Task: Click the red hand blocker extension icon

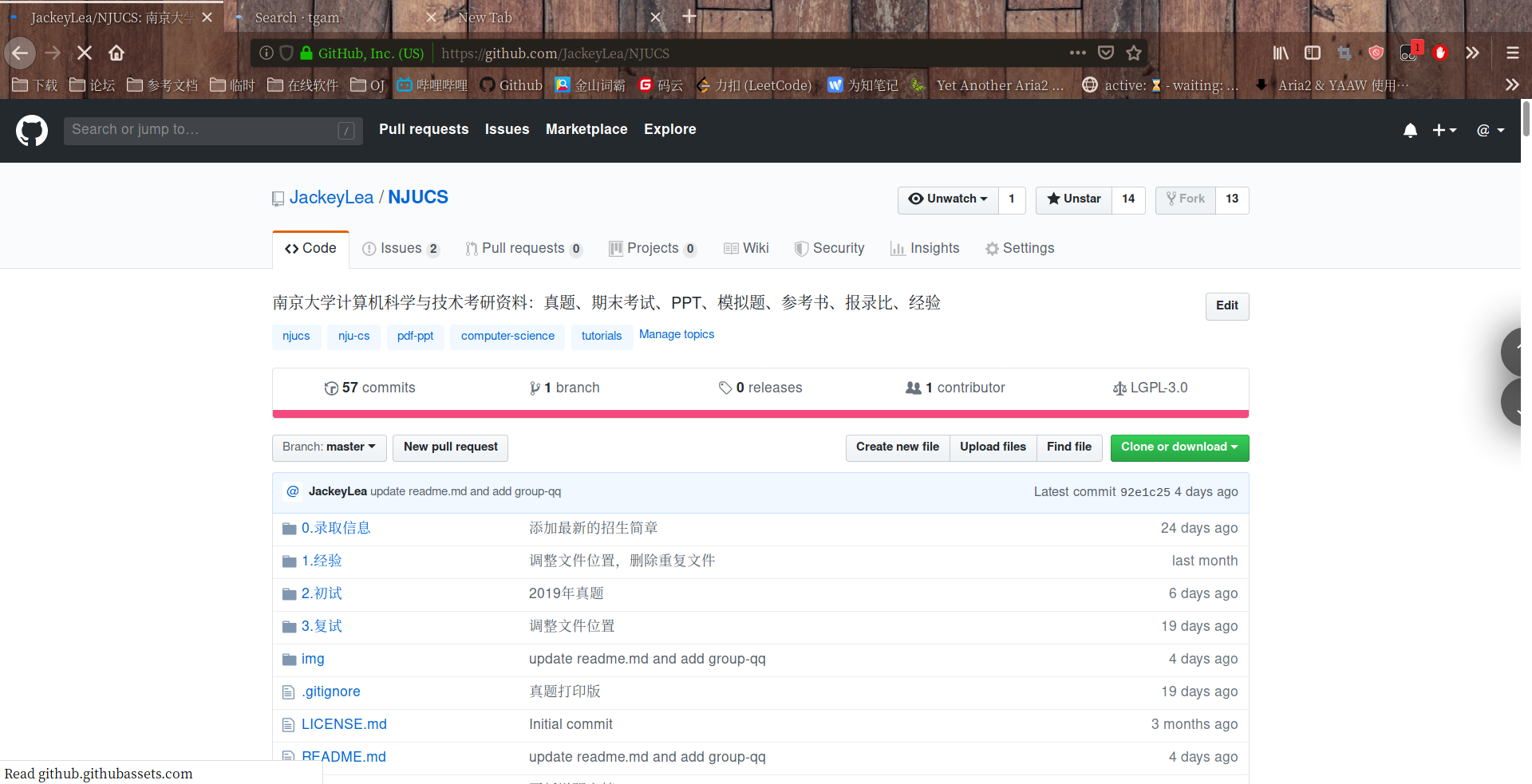Action: click(1440, 53)
